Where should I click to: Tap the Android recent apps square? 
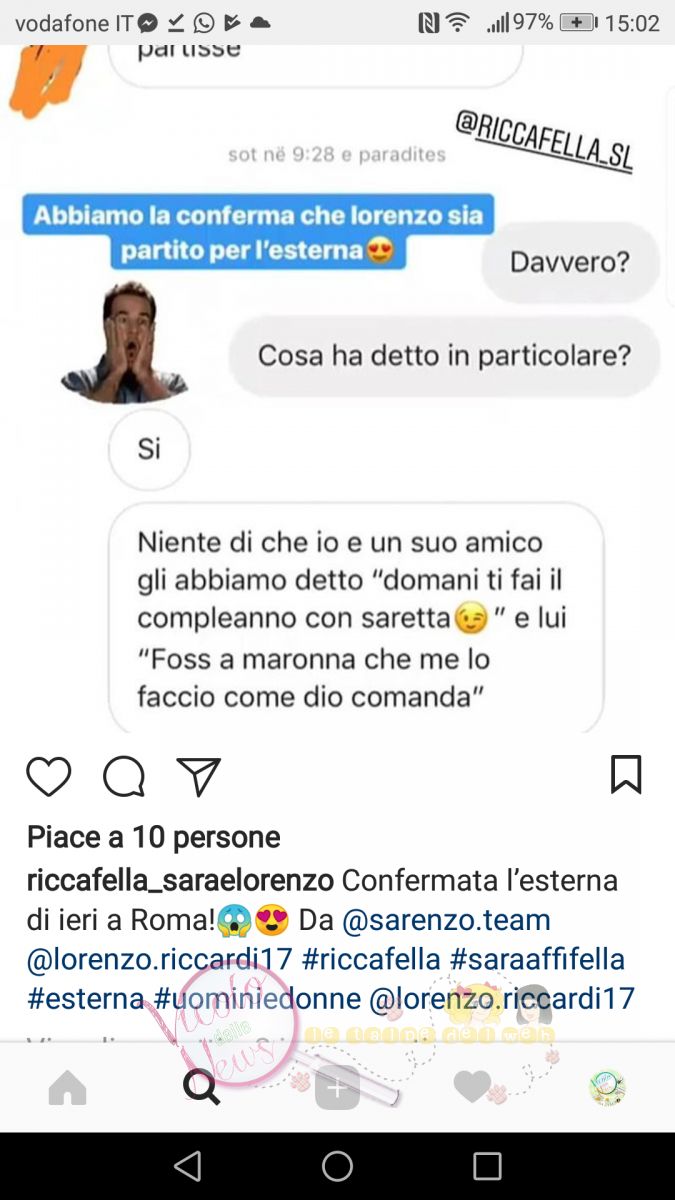pos(487,1166)
